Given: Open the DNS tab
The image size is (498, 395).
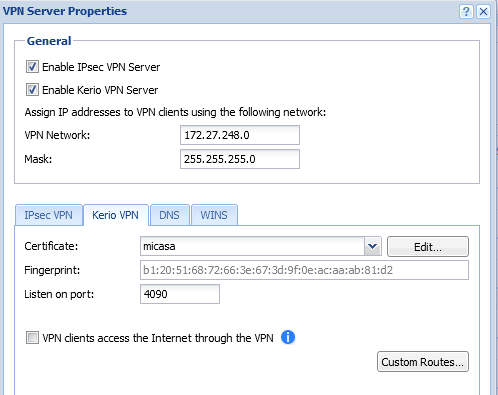Looking at the screenshot, I should pos(170,215).
